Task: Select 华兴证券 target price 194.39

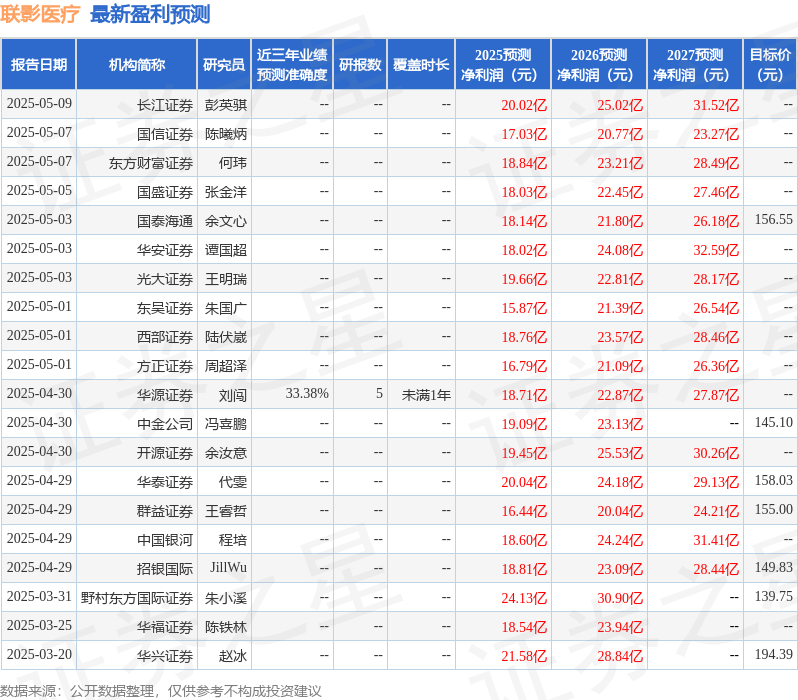Action: click(774, 654)
